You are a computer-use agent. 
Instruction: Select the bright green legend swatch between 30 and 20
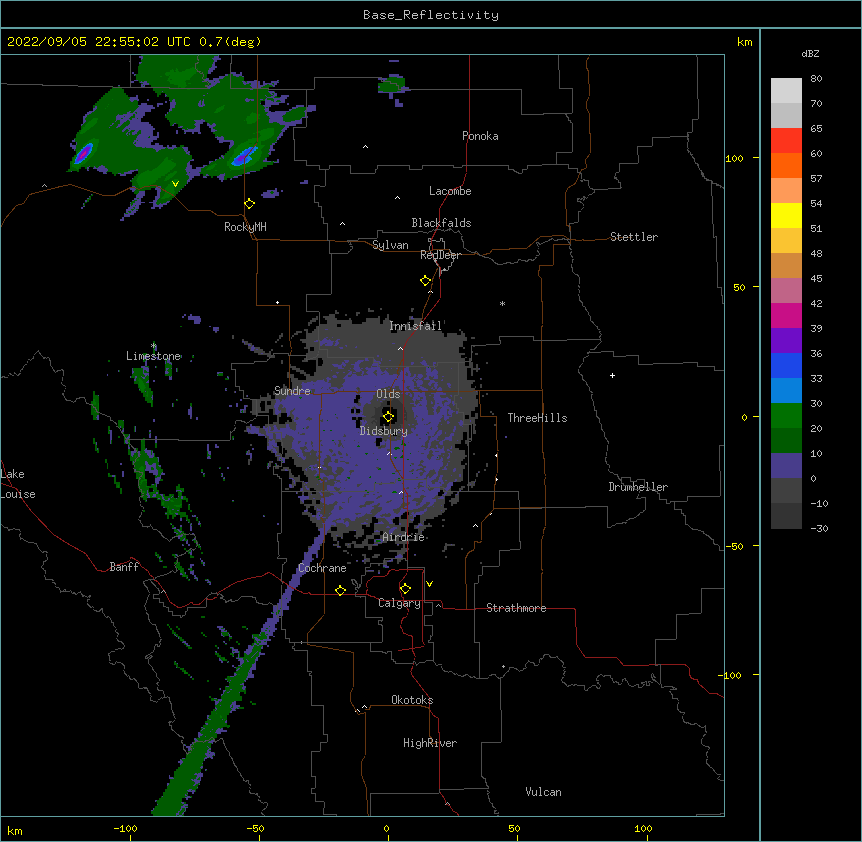(786, 416)
